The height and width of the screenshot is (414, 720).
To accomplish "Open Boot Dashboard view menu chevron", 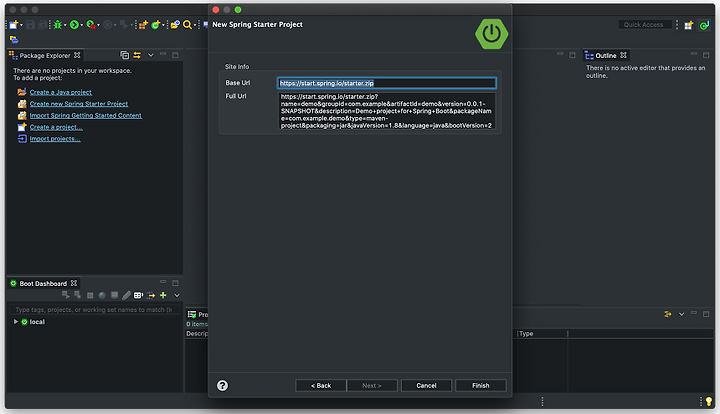I will click(x=177, y=296).
